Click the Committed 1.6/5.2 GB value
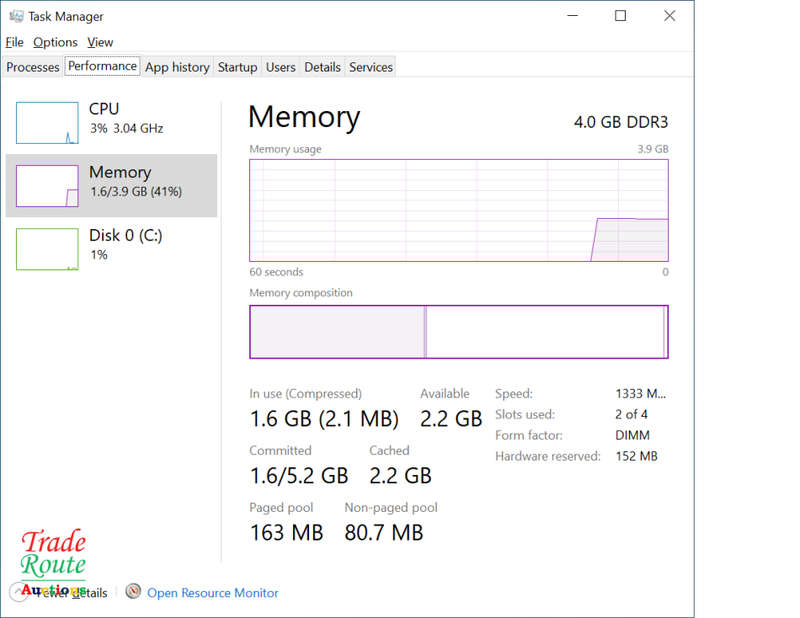 point(299,476)
